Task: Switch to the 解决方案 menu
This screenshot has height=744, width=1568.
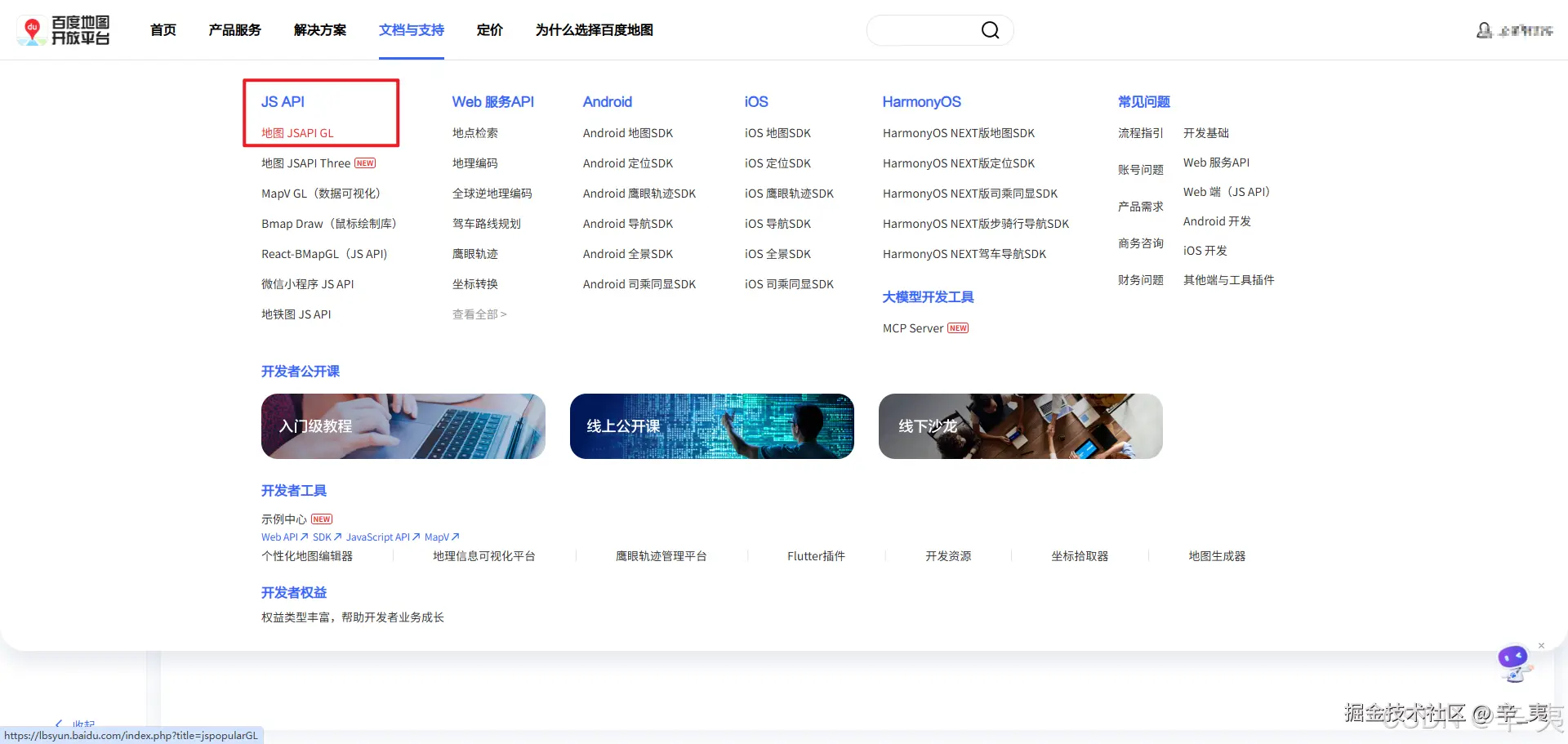Action: coord(319,30)
